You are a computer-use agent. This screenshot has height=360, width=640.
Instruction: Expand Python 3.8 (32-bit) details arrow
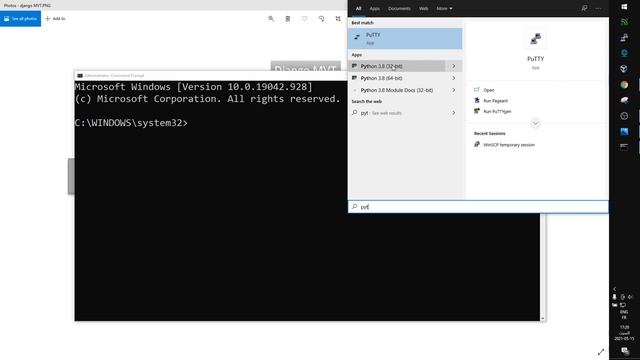tap(453, 66)
